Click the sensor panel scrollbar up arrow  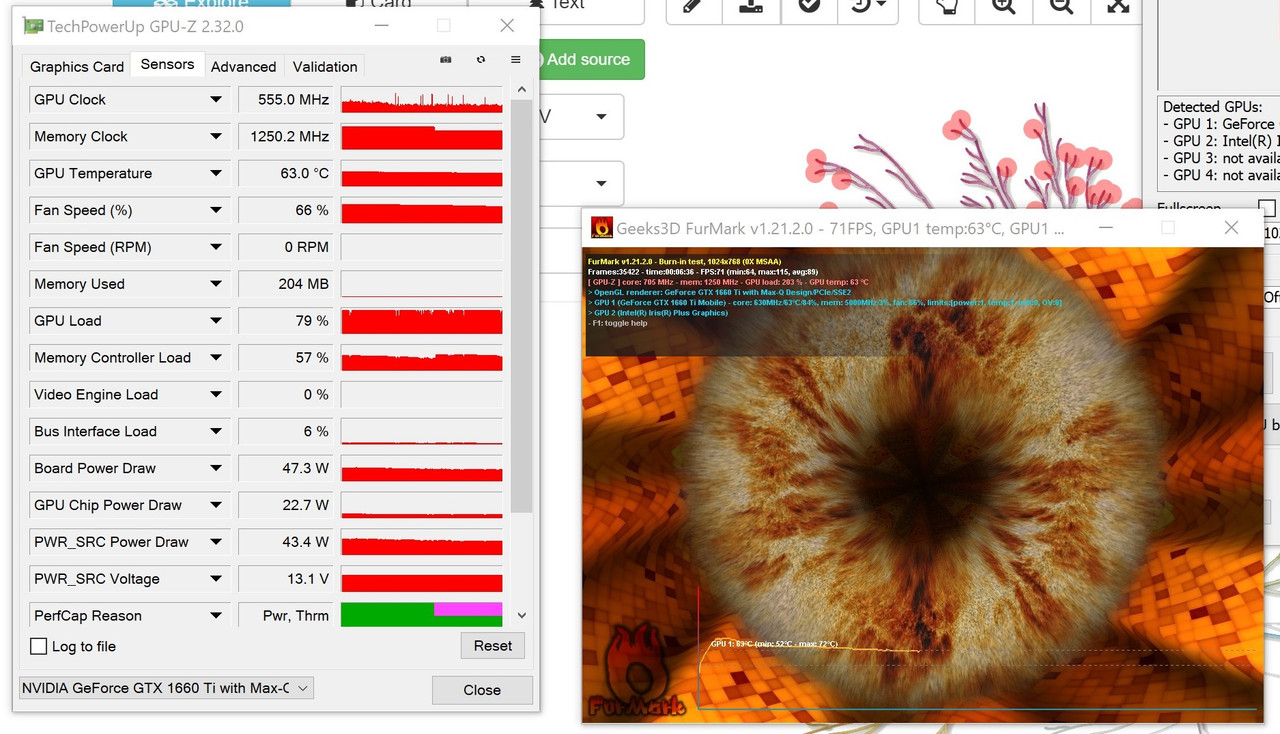coord(521,88)
